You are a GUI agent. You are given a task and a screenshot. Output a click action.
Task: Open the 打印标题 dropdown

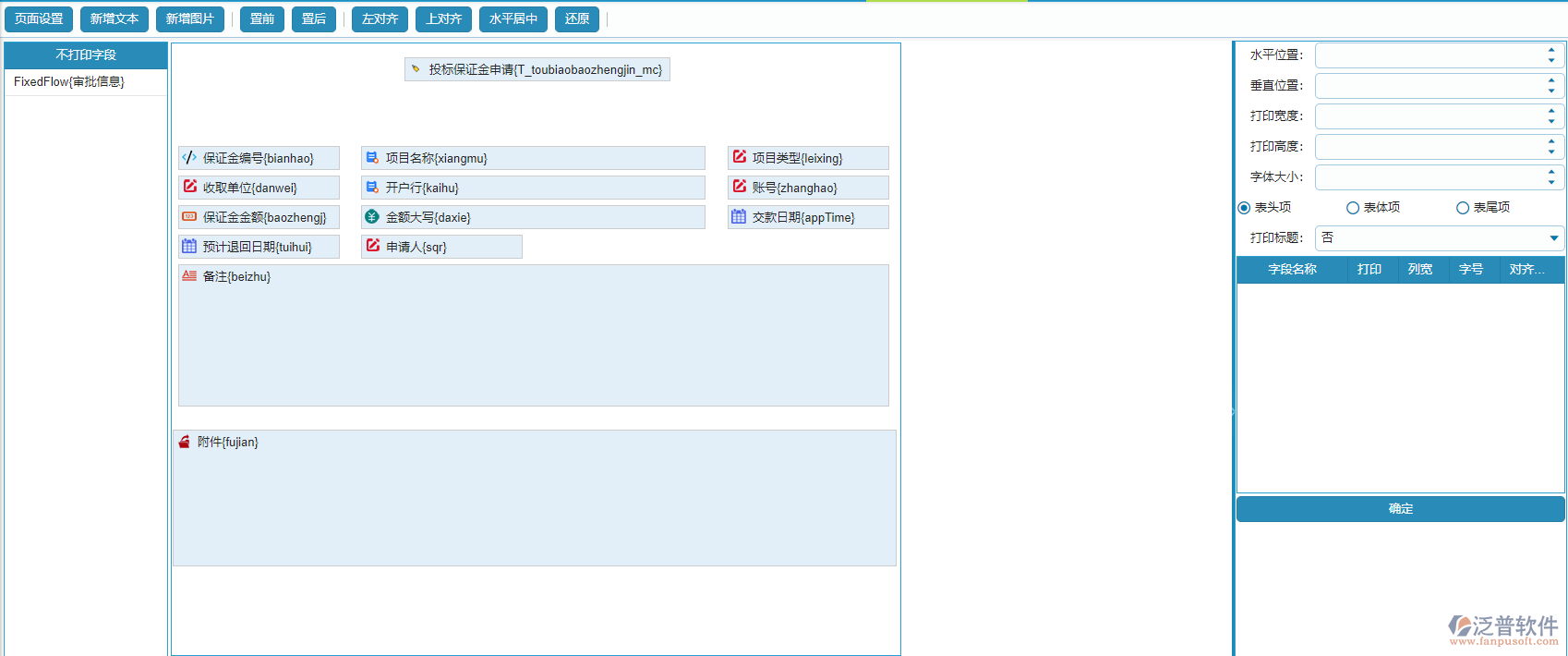click(x=1554, y=238)
